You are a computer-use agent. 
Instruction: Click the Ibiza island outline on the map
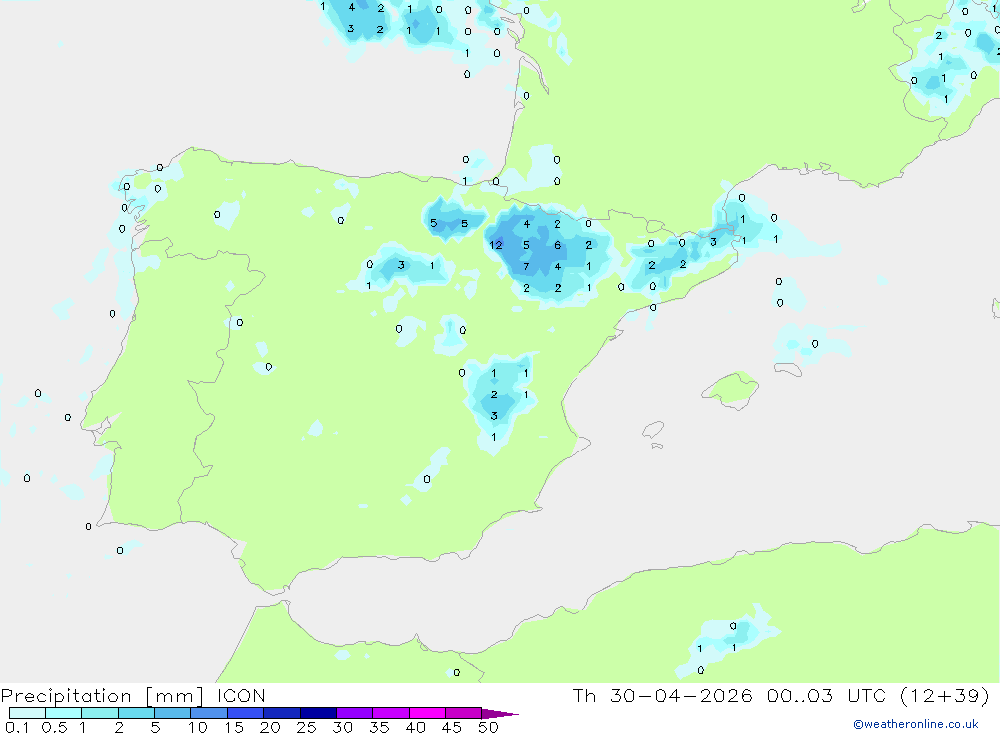coord(653,430)
